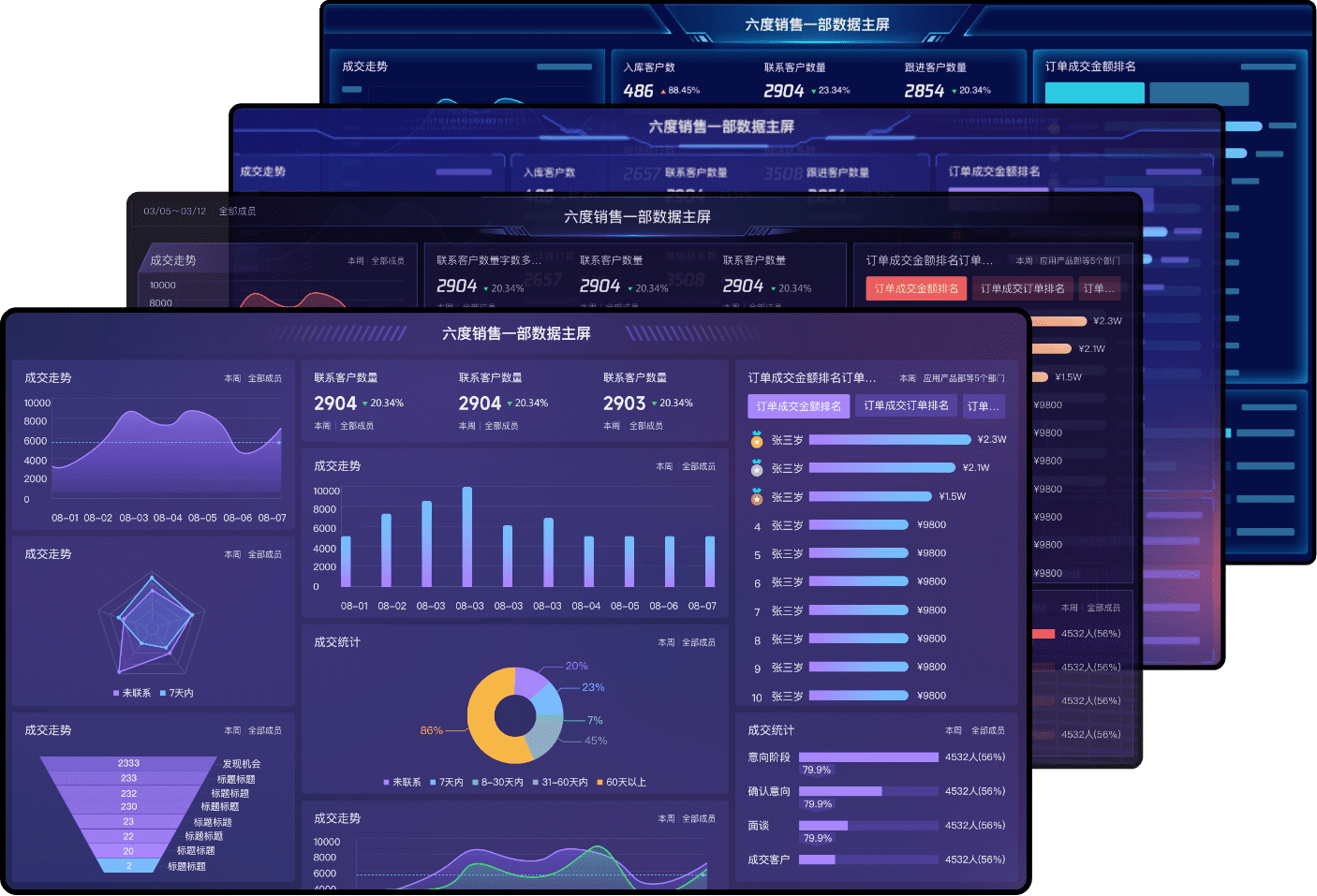Image resolution: width=1317 pixels, height=896 pixels.
Task: Click the blue bottom funnel segment labeled 2
Action: (x=128, y=866)
